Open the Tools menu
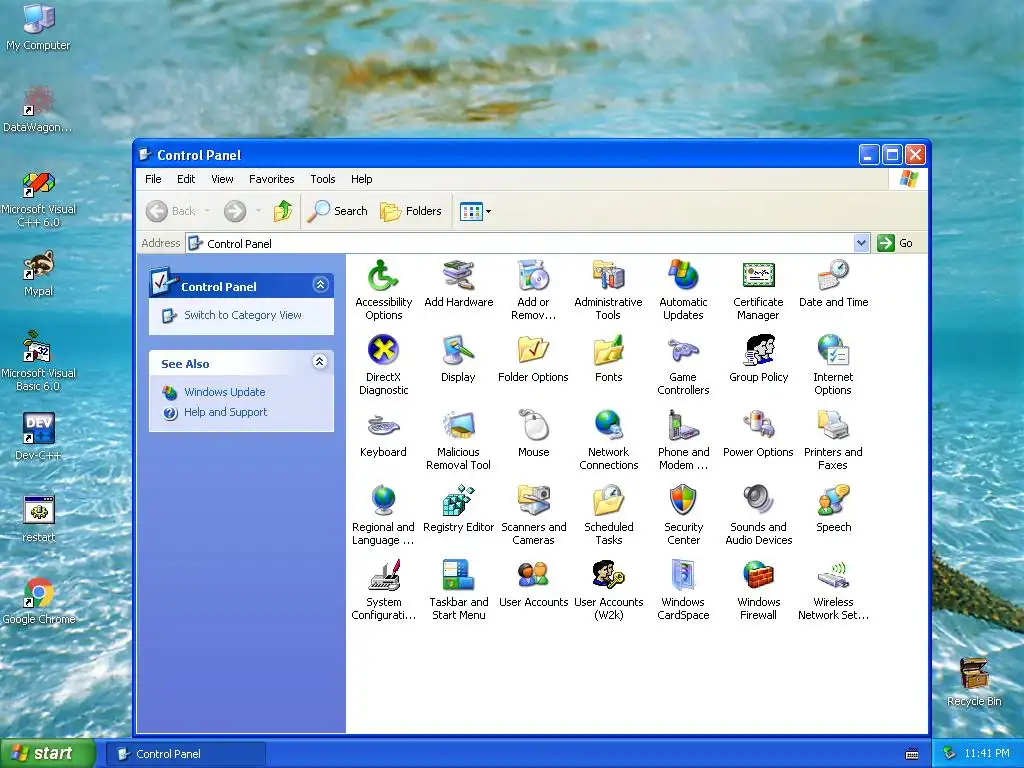 point(323,179)
